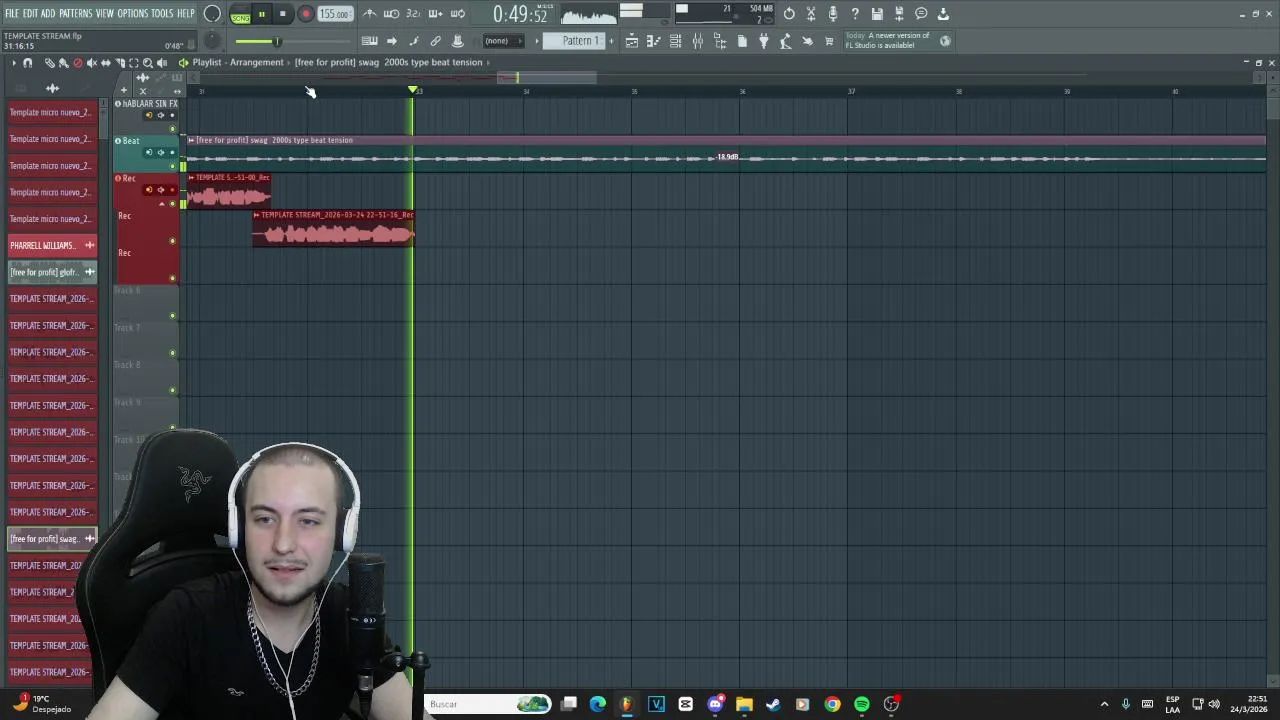
Task: Open the Playlist view icon
Action: [x=632, y=41]
